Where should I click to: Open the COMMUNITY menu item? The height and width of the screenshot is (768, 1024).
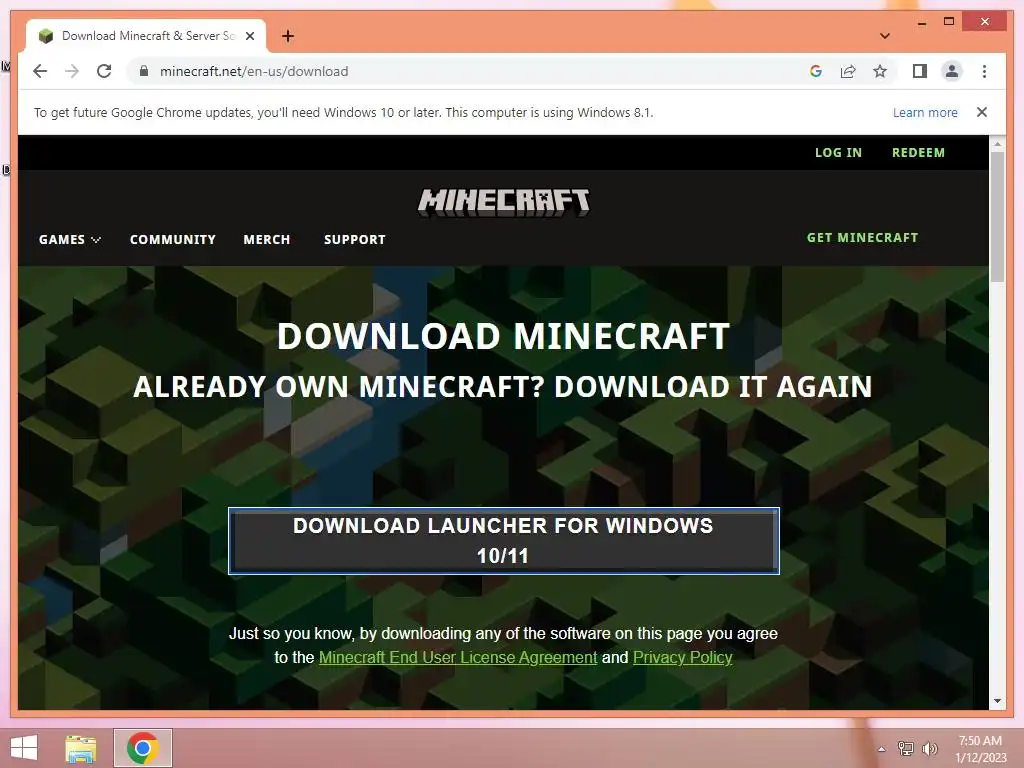click(172, 240)
